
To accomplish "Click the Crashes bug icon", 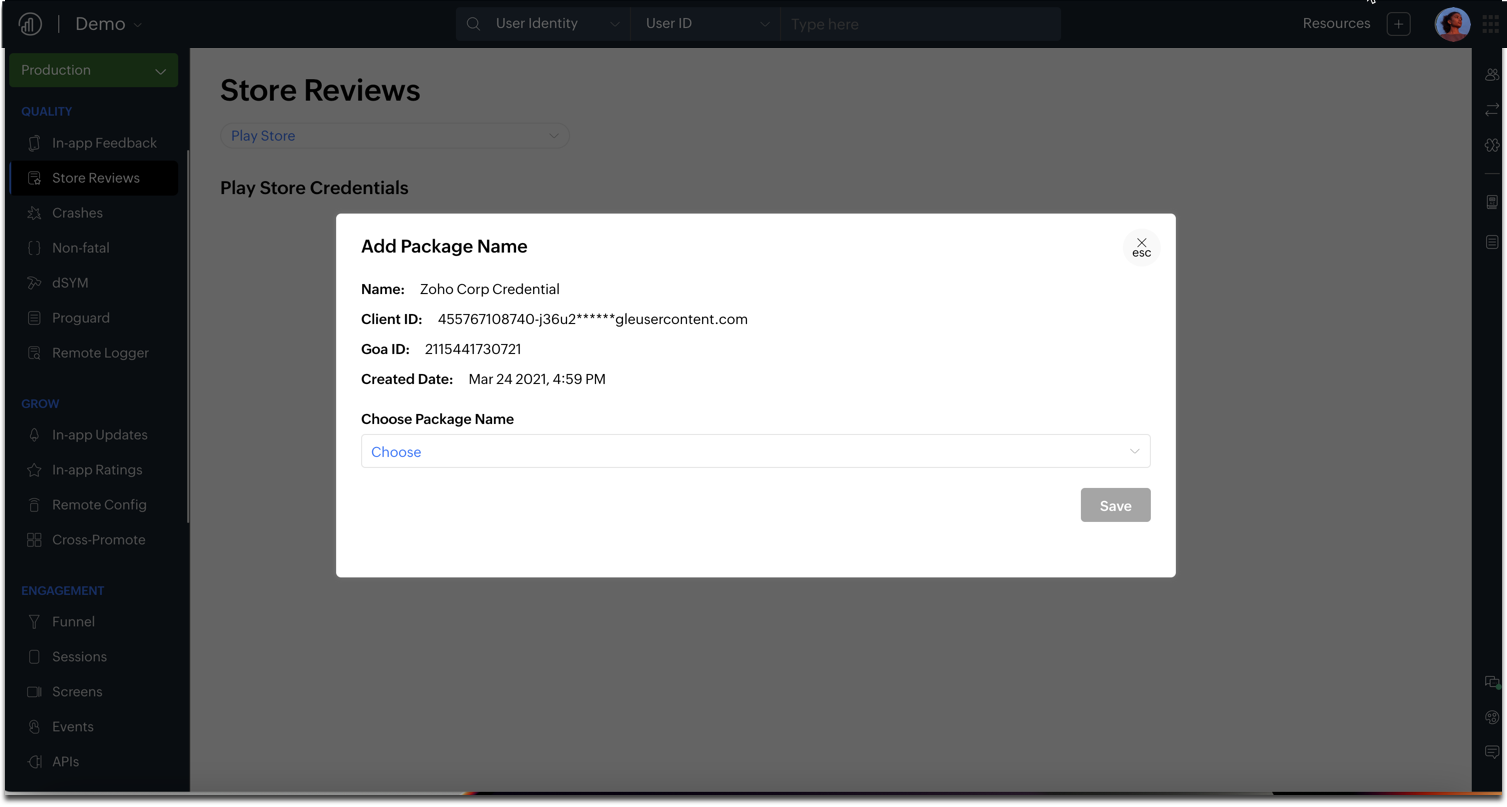I will click(34, 213).
